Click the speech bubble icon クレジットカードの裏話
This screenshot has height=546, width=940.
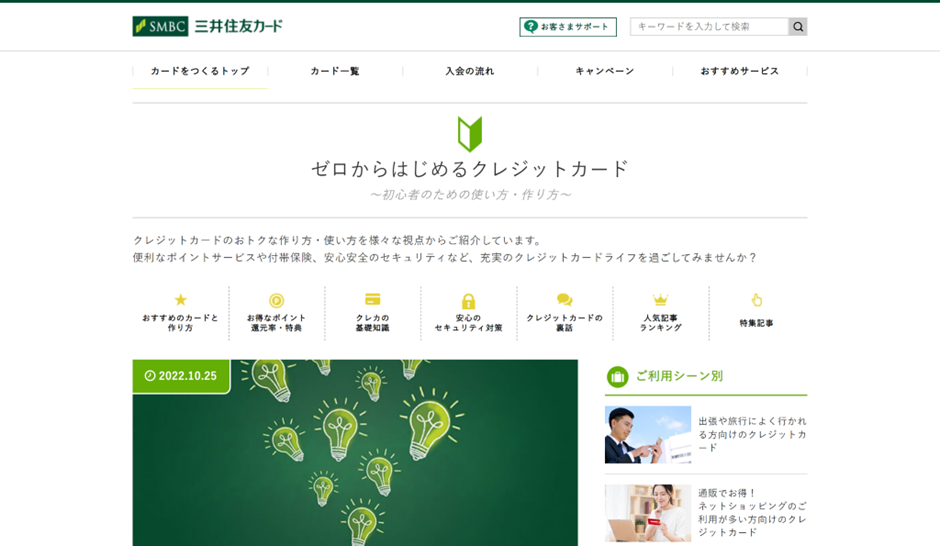point(564,300)
